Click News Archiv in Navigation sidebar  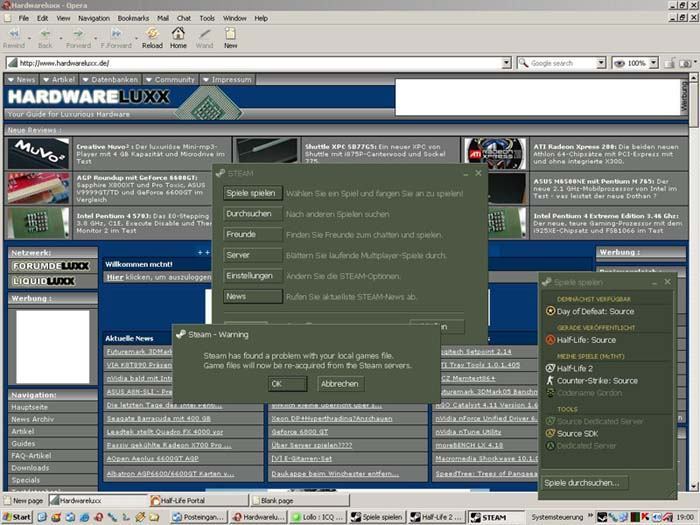pyautogui.click(x=33, y=419)
